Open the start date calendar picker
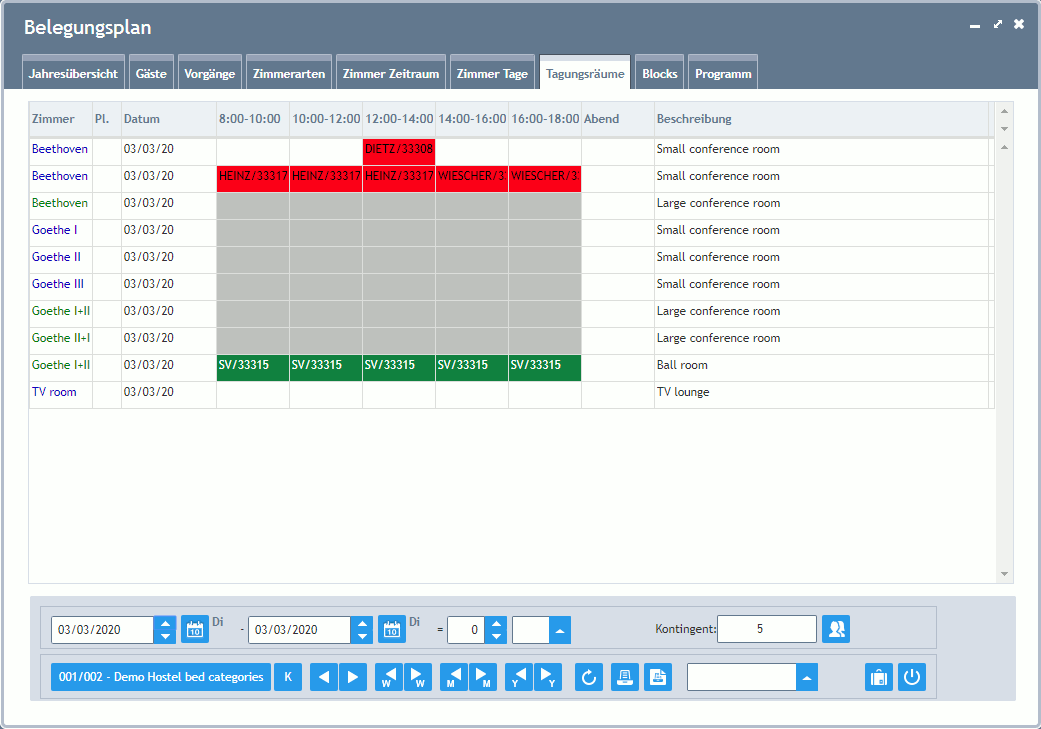Image resolution: width=1041 pixels, height=729 pixels. coord(195,629)
